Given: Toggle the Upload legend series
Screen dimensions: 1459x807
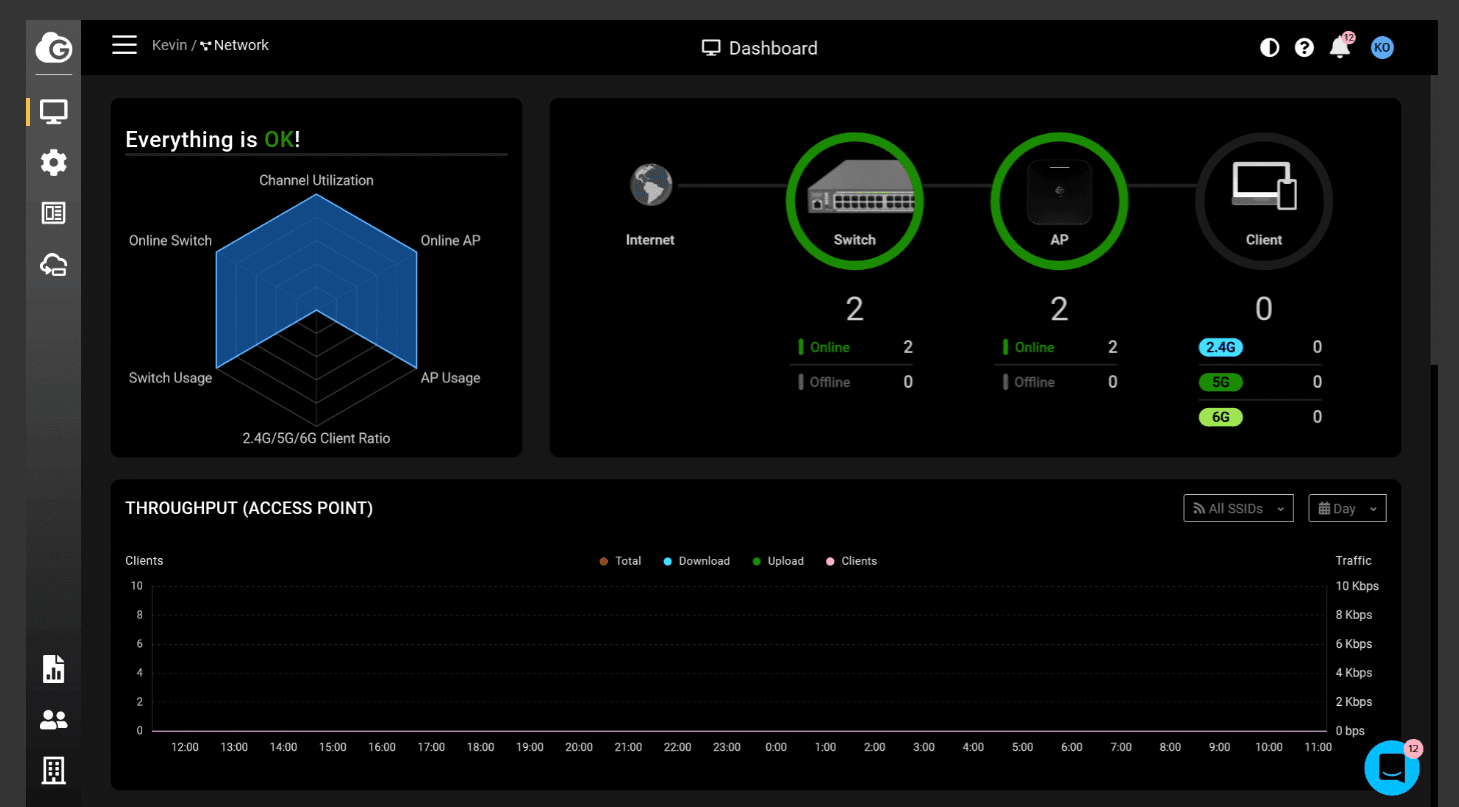Looking at the screenshot, I should click(778, 561).
